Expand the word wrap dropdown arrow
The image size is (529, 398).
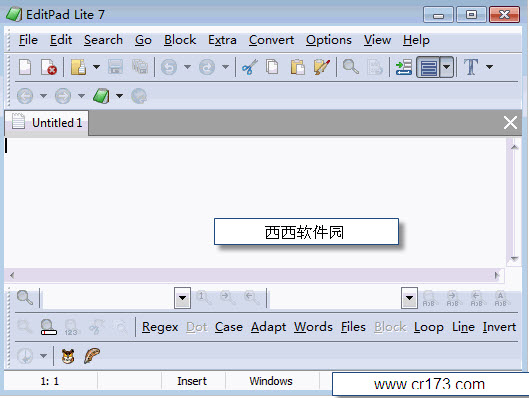[447, 67]
